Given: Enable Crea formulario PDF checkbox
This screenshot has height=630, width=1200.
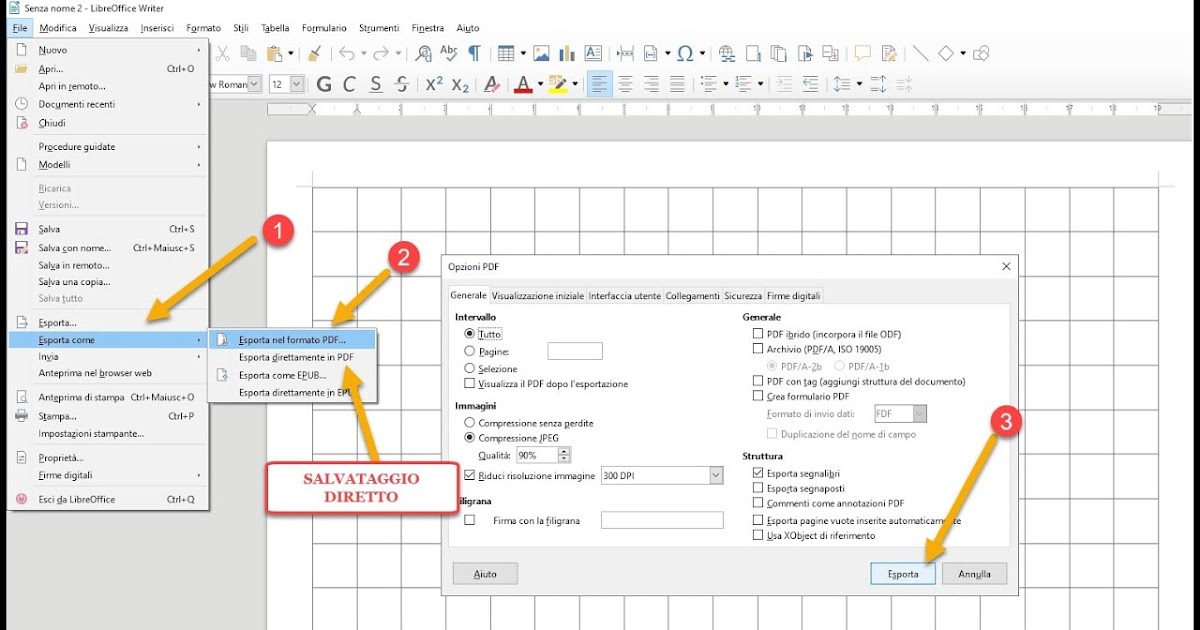Looking at the screenshot, I should [758, 396].
